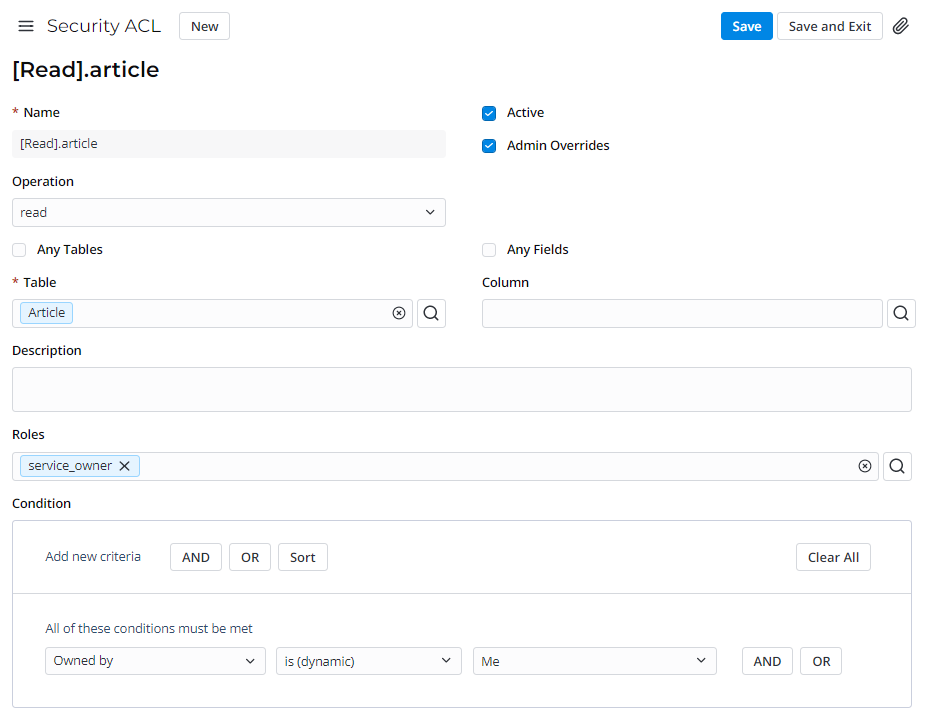Image resolution: width=929 pixels, height=720 pixels.
Task: Open the Me value dropdown
Action: coord(594,661)
